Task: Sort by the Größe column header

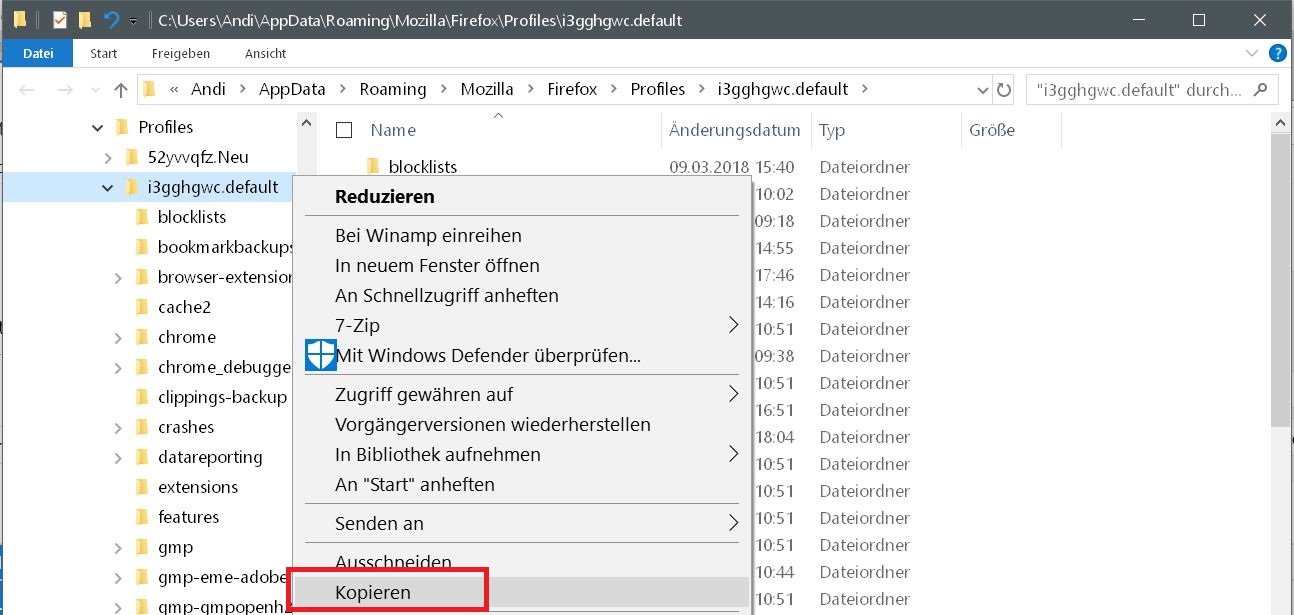Action: [991, 130]
